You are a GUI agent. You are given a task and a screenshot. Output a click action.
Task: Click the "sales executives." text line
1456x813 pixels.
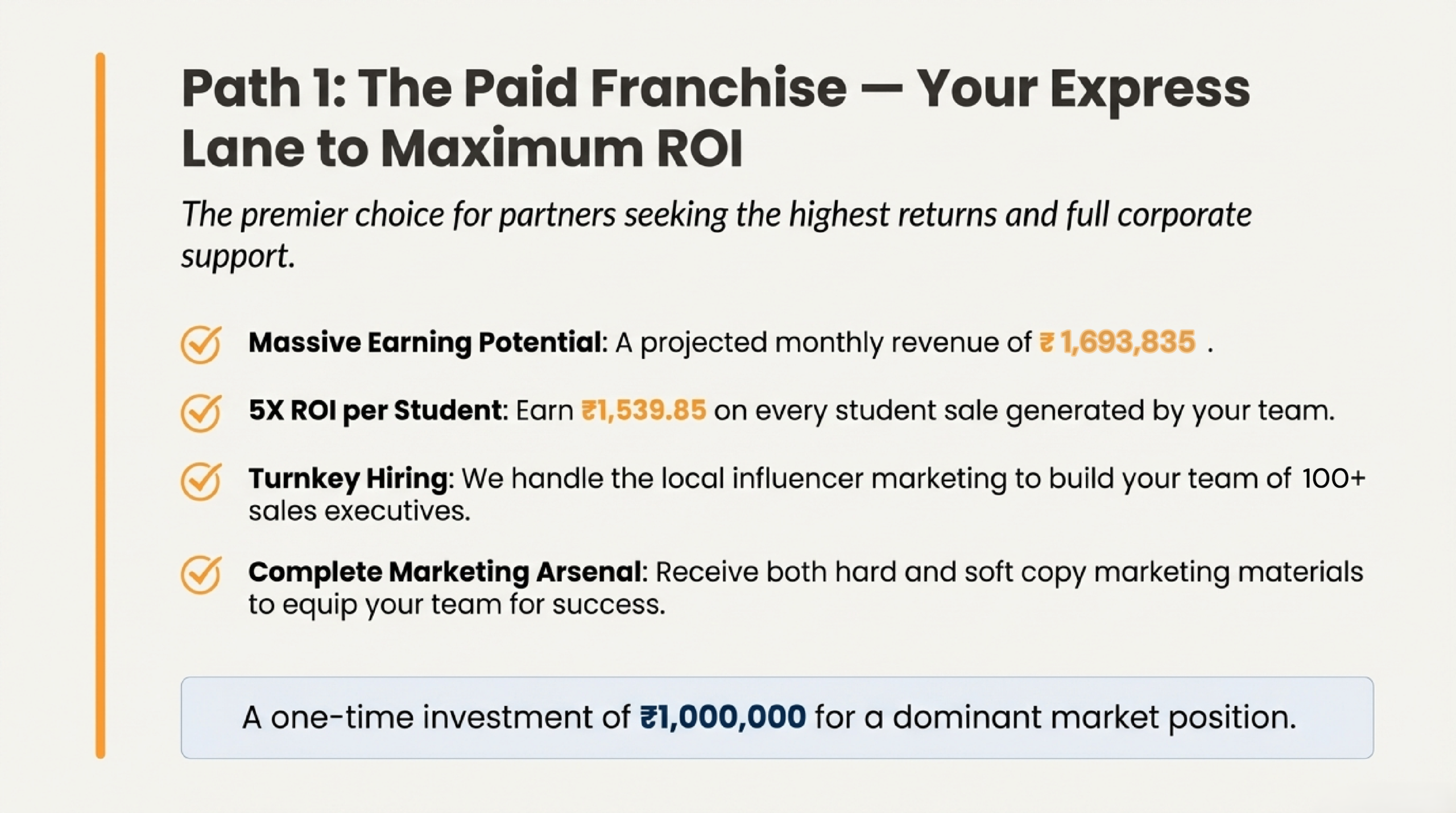pos(359,511)
